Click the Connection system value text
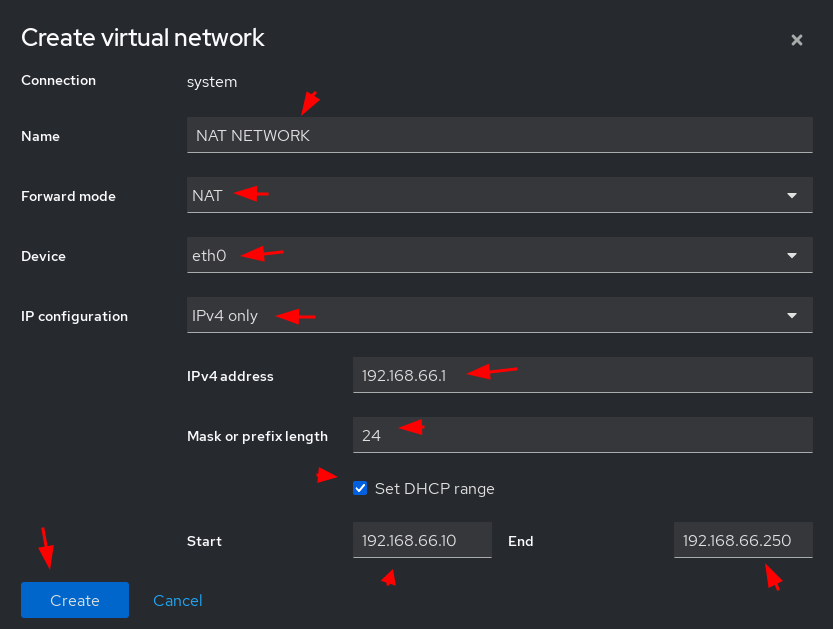The height and width of the screenshot is (629, 833). (212, 82)
